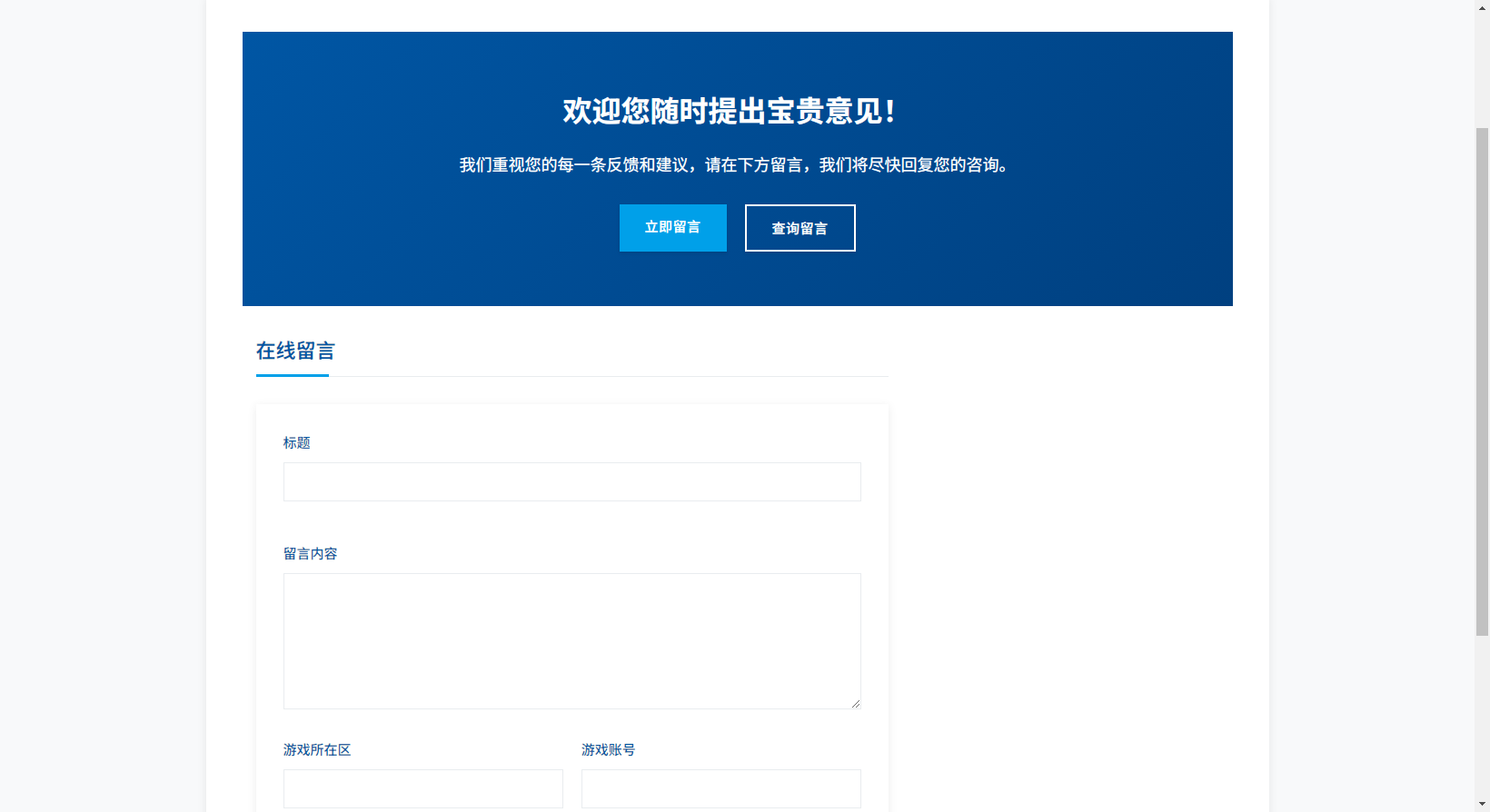This screenshot has height=812, width=1490.
Task: Click the 留言内容 textarea resize handle
Action: 855,703
